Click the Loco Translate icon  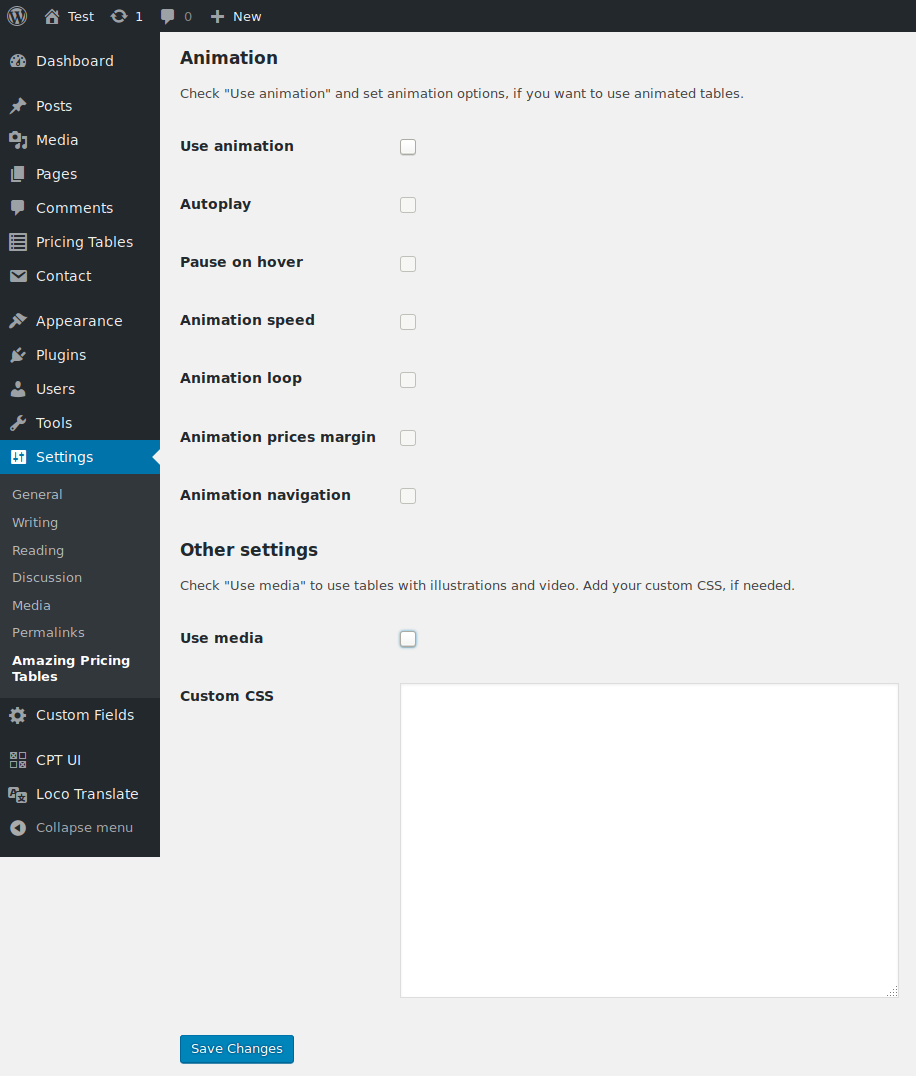(19, 794)
